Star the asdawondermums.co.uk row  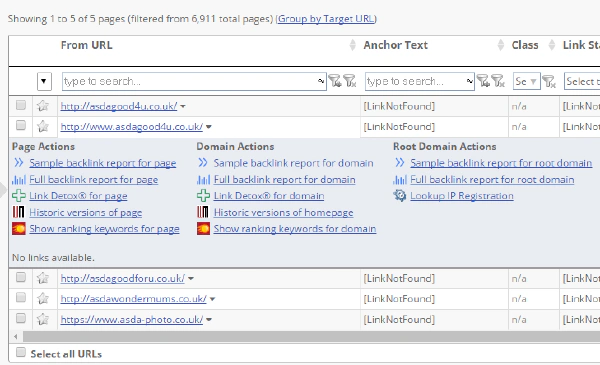[43, 298]
